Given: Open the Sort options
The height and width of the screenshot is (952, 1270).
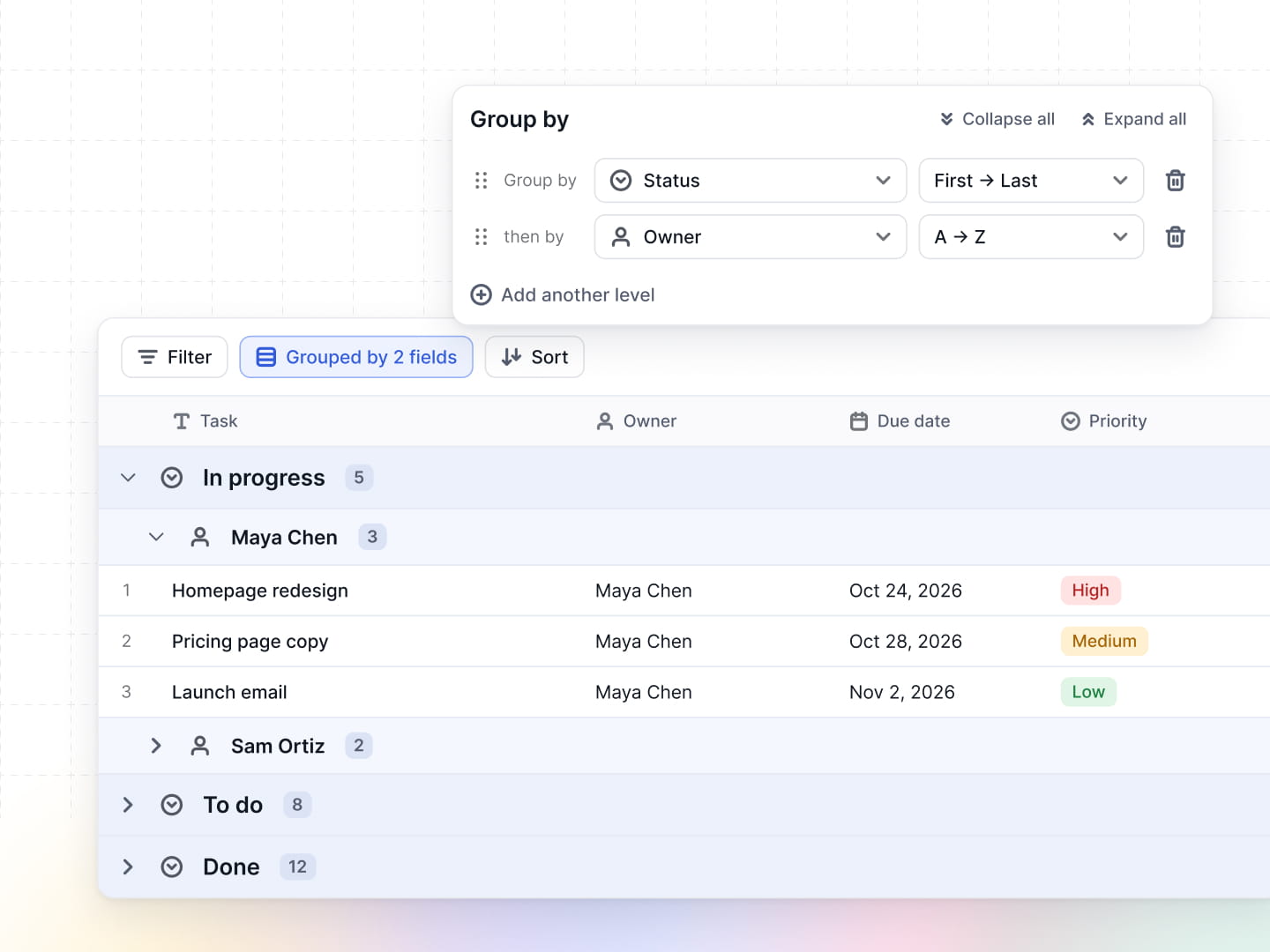Looking at the screenshot, I should pyautogui.click(x=534, y=357).
